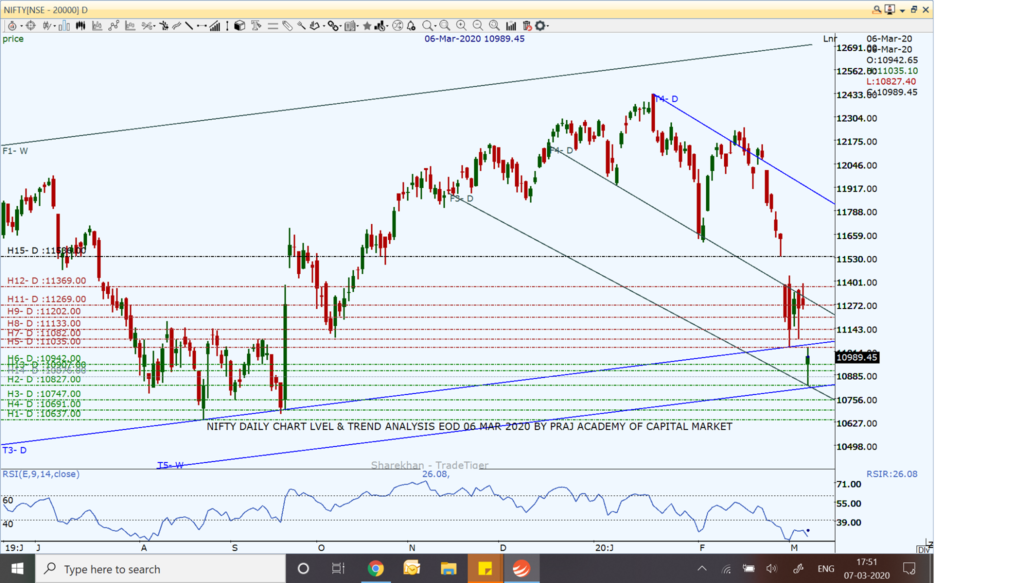Viewport: 1024px width, 583px height.
Task: Click the zoom out minus magnifier
Action: click(477, 26)
